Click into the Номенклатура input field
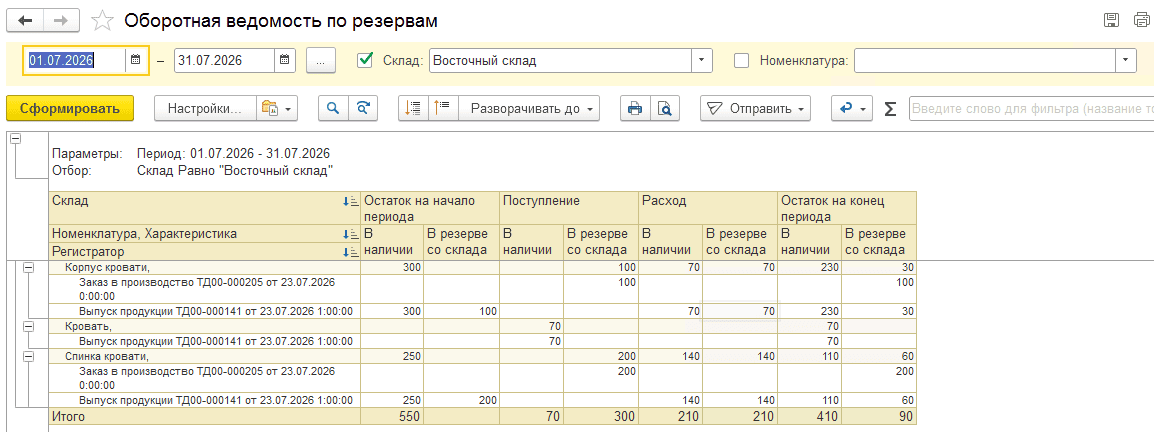Image resolution: width=1154 pixels, height=432 pixels. [985, 60]
